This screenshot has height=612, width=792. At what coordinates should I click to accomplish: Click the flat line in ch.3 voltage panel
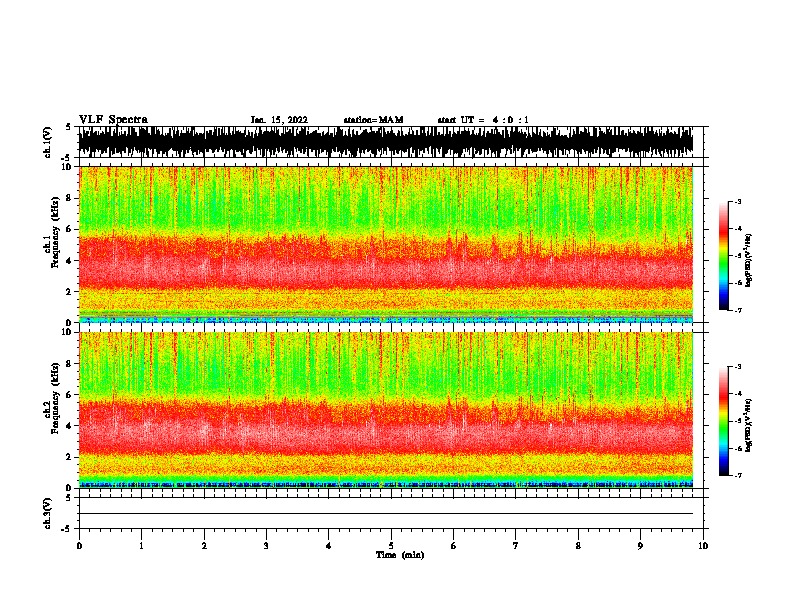tap(385, 514)
